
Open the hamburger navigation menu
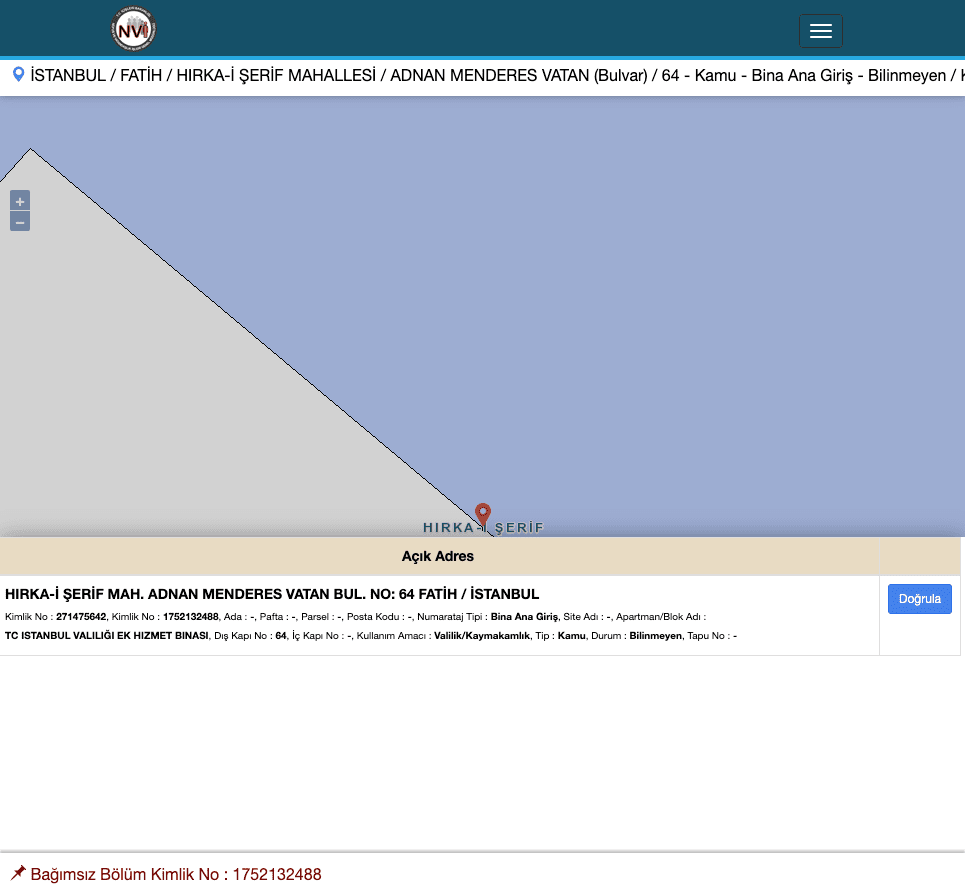[821, 30]
